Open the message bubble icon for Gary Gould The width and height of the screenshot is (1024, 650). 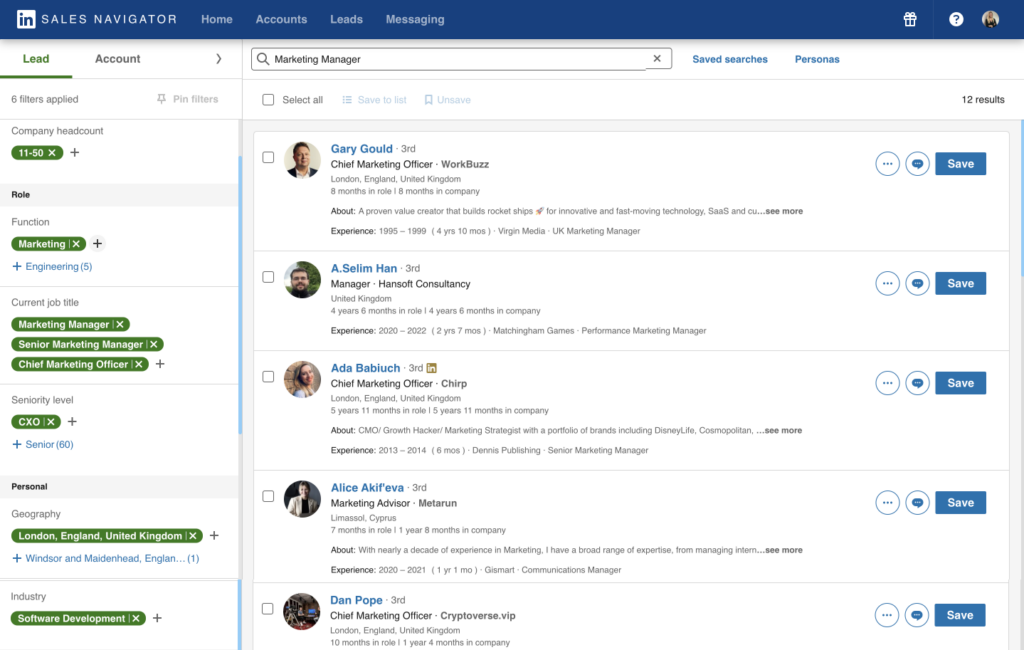[917, 163]
